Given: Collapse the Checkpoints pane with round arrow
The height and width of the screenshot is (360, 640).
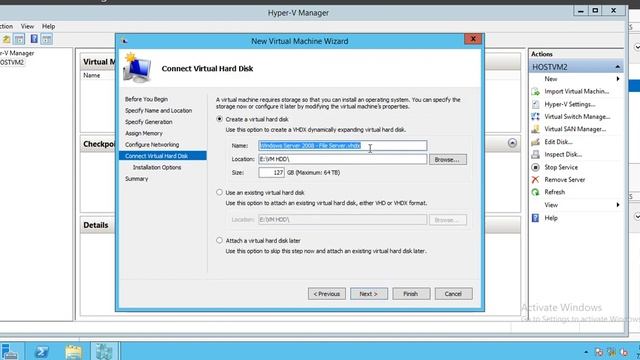Looking at the screenshot, I should 512,143.
